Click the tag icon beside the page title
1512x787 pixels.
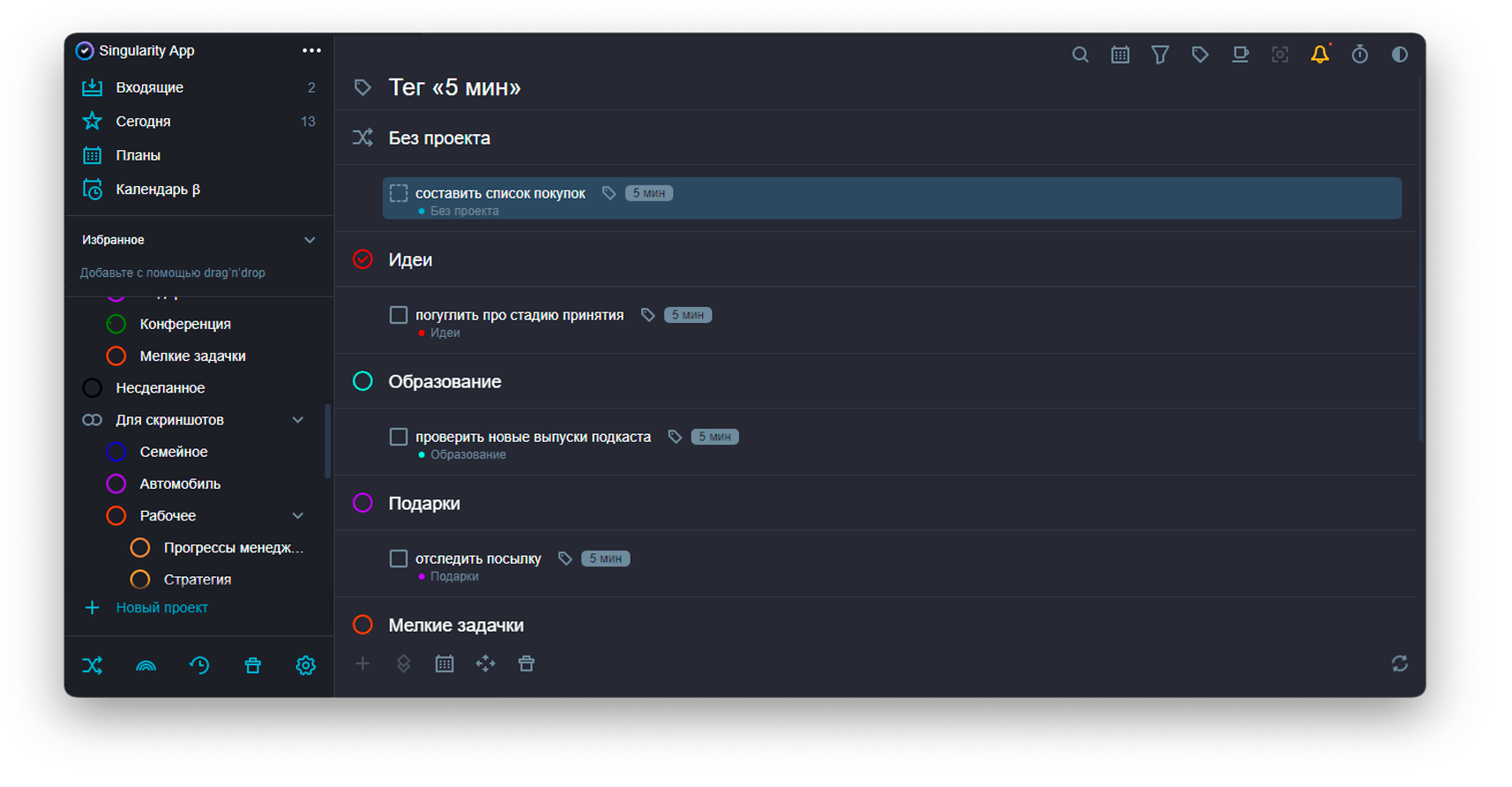(363, 87)
